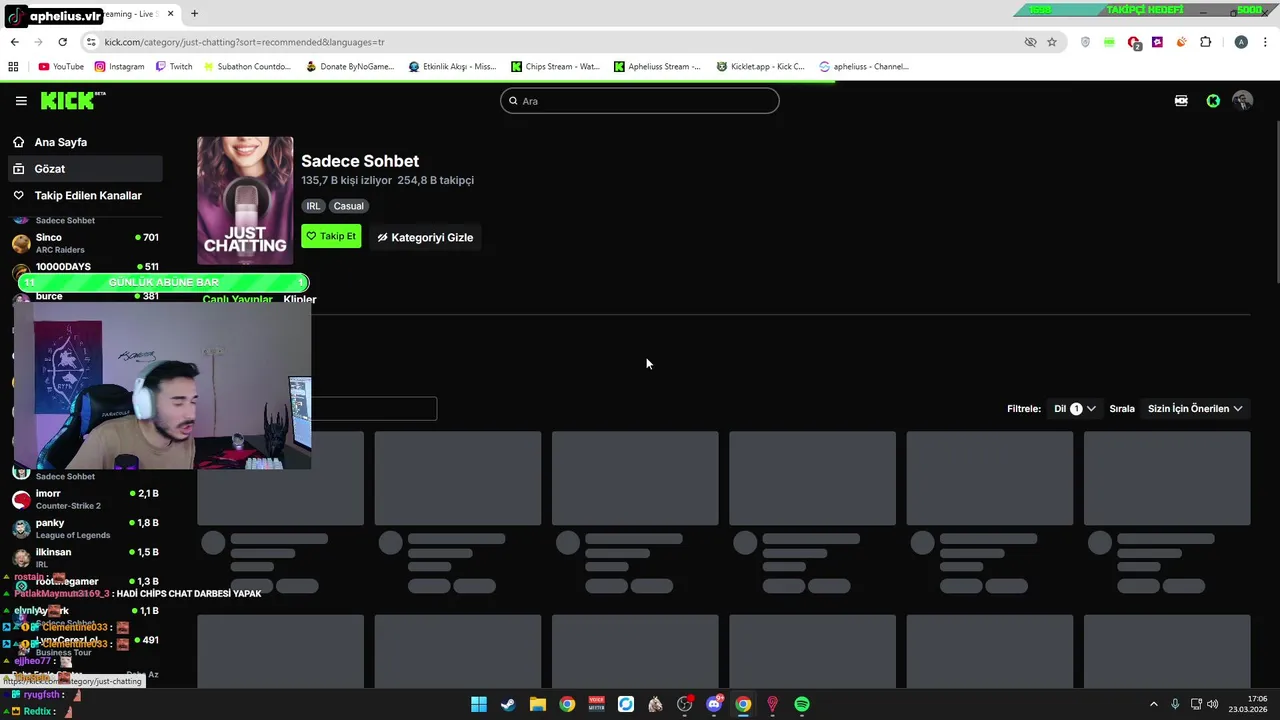Viewport: 1280px width, 720px height.
Task: Reload the current browser page
Action: 62,42
